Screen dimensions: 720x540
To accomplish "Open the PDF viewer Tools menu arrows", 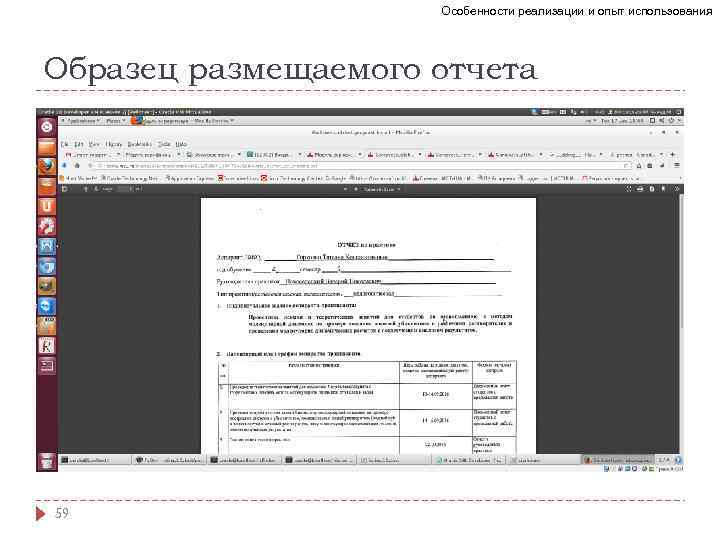I will pyautogui.click(x=677, y=189).
